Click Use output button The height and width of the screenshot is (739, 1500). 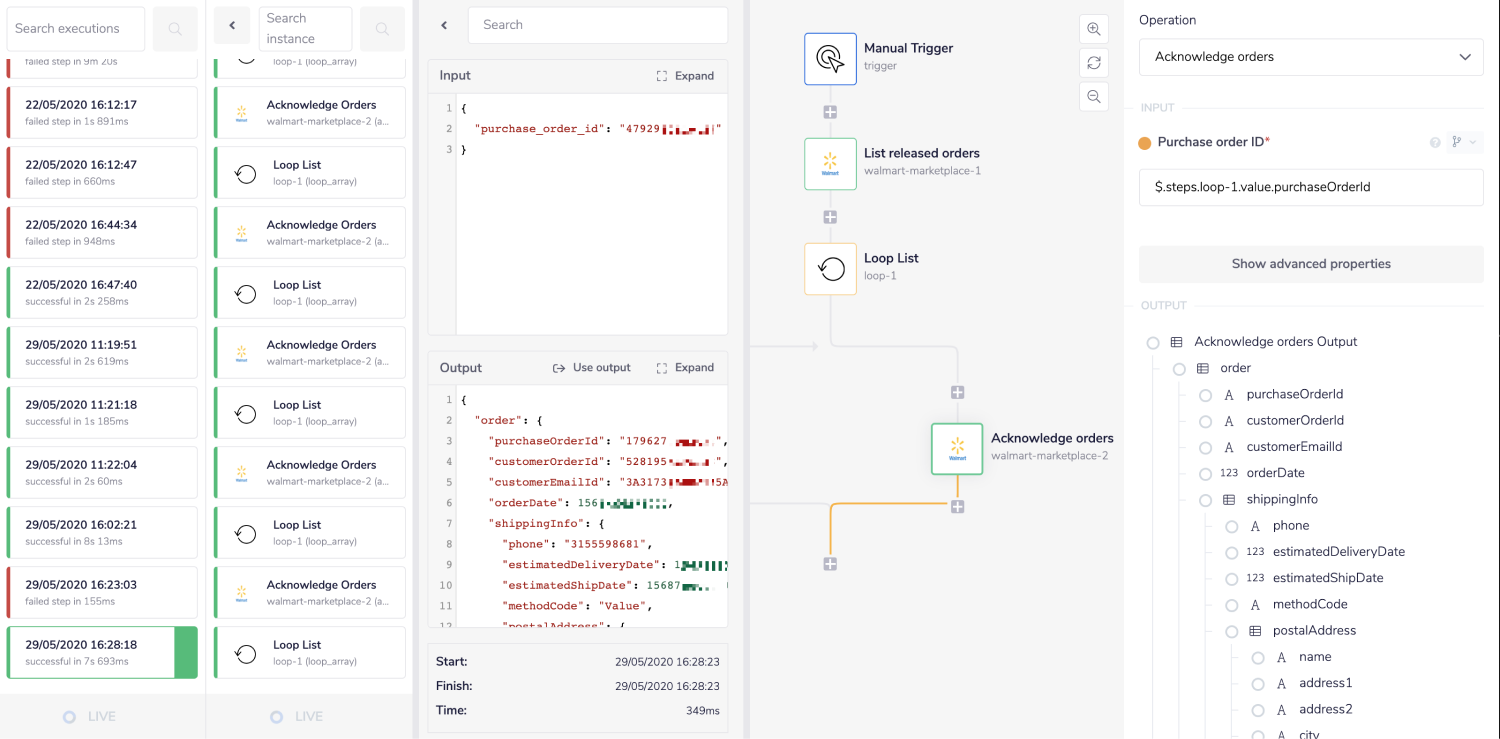[592, 368]
